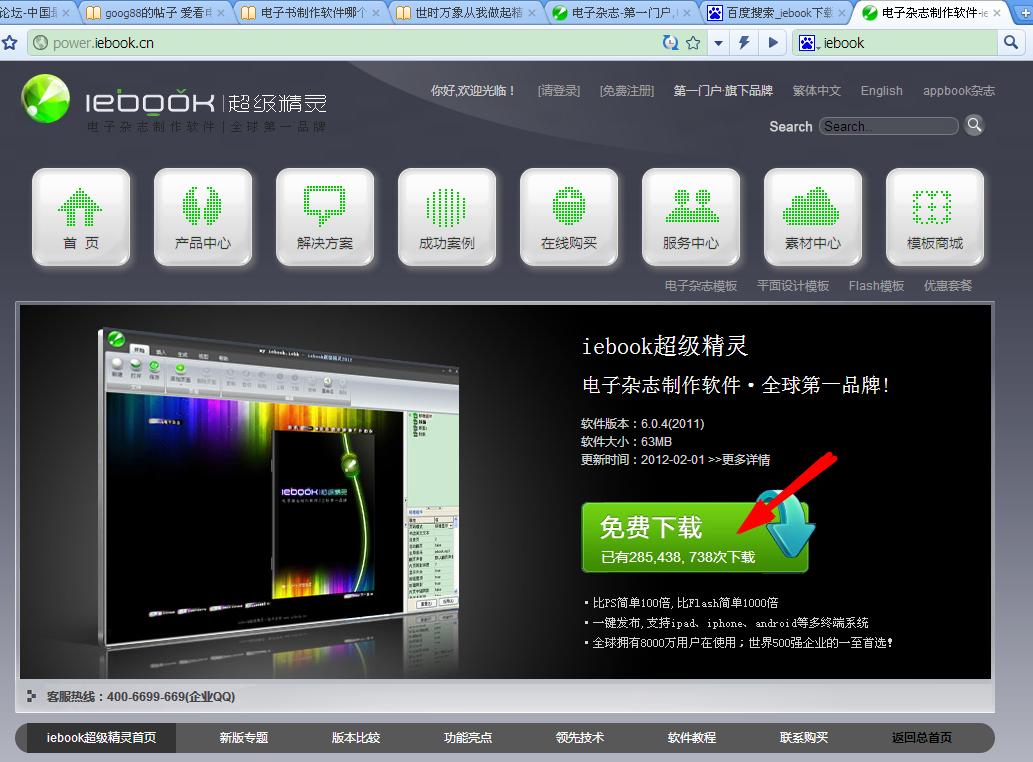This screenshot has height=762, width=1033.
Task: Switch to the goog88的帖子 tab
Action: [157, 13]
